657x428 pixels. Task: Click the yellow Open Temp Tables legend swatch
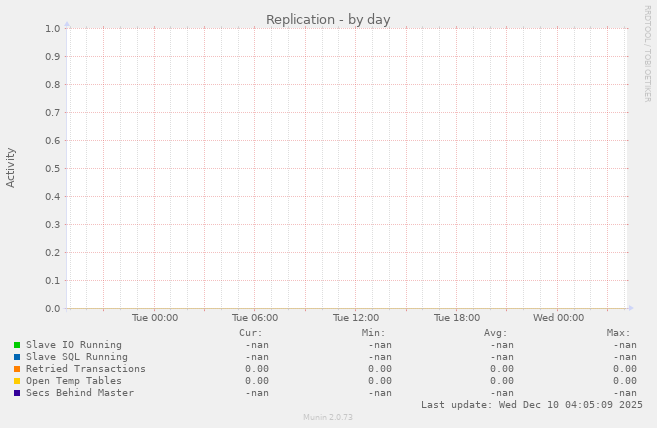[17, 381]
